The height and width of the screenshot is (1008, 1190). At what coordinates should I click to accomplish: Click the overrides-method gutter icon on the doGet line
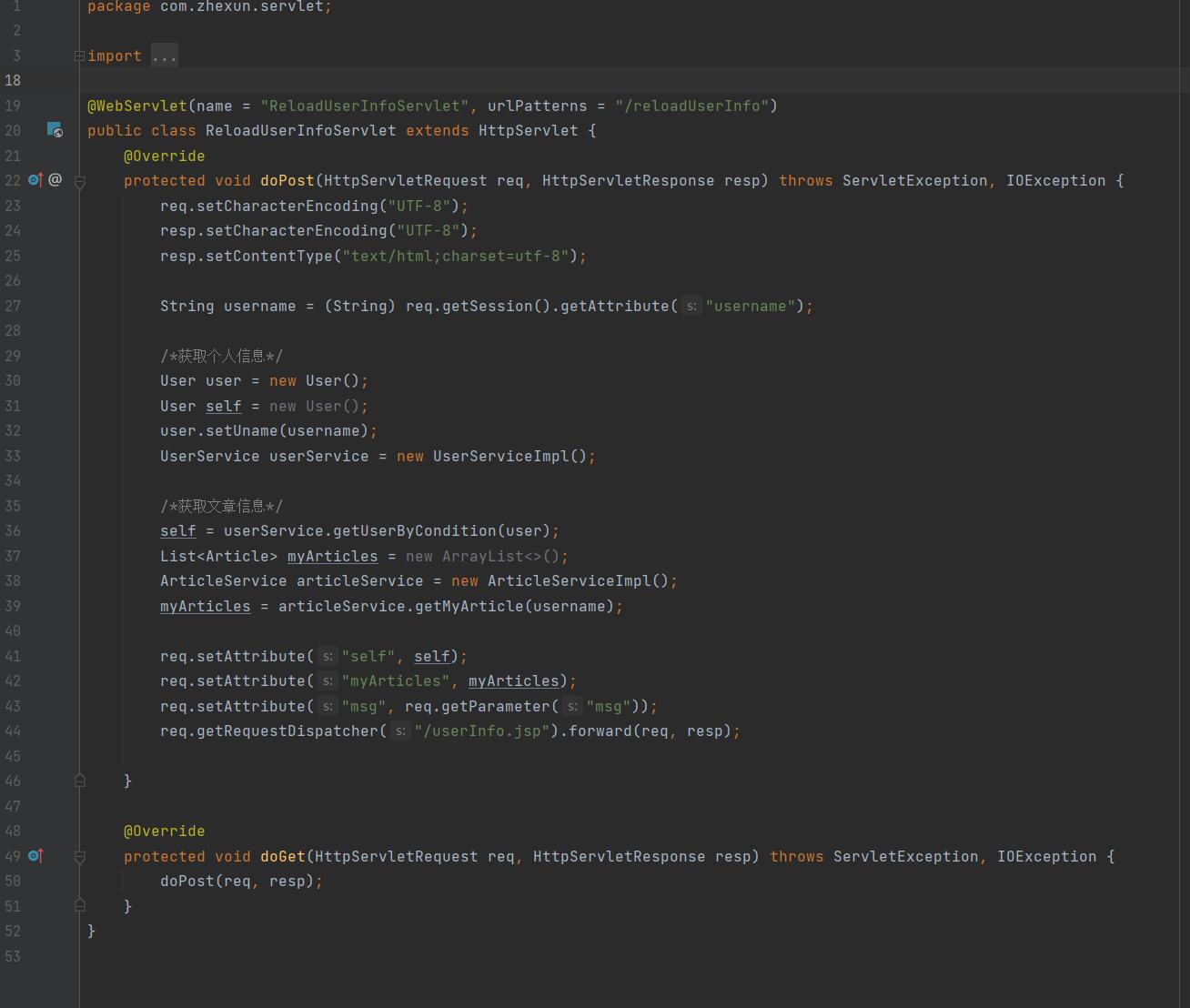[x=35, y=856]
